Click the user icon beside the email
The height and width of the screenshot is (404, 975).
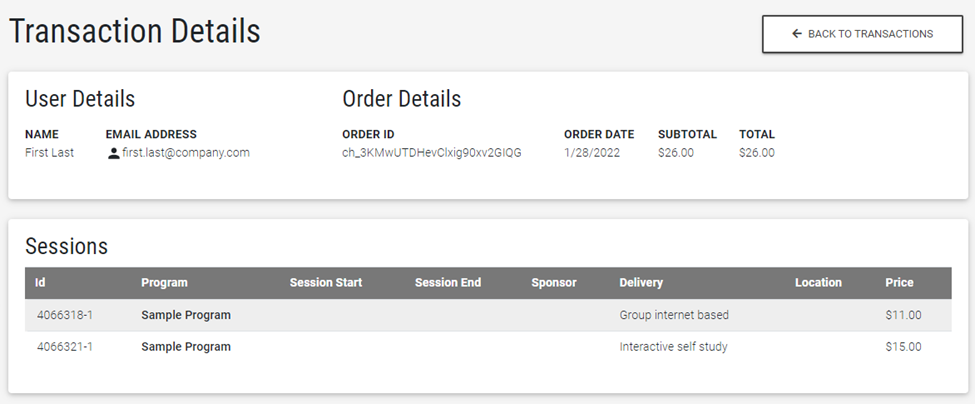tap(113, 154)
